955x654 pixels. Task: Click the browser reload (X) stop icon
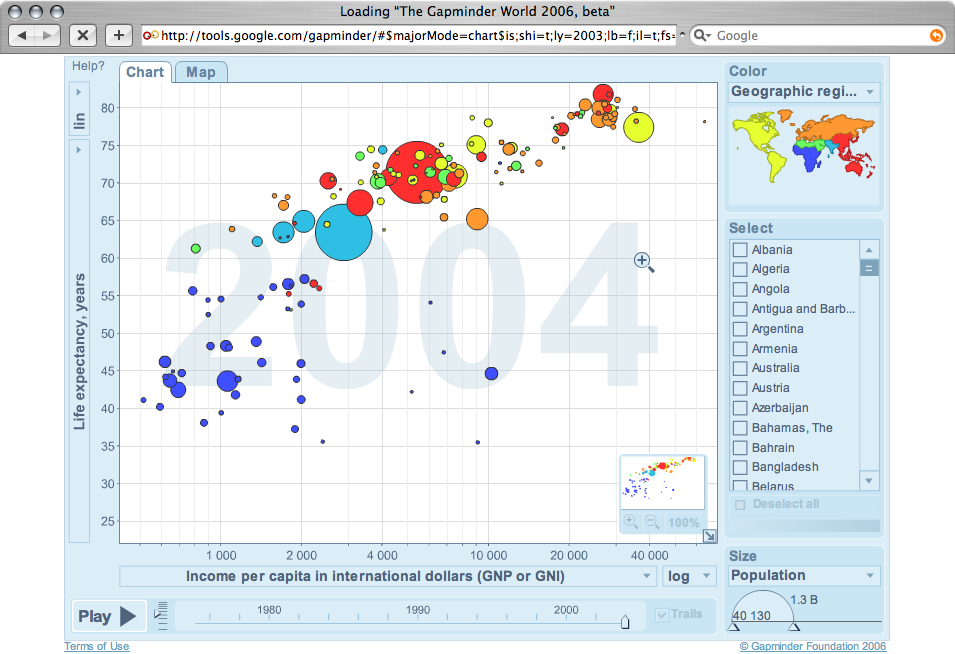tap(83, 34)
